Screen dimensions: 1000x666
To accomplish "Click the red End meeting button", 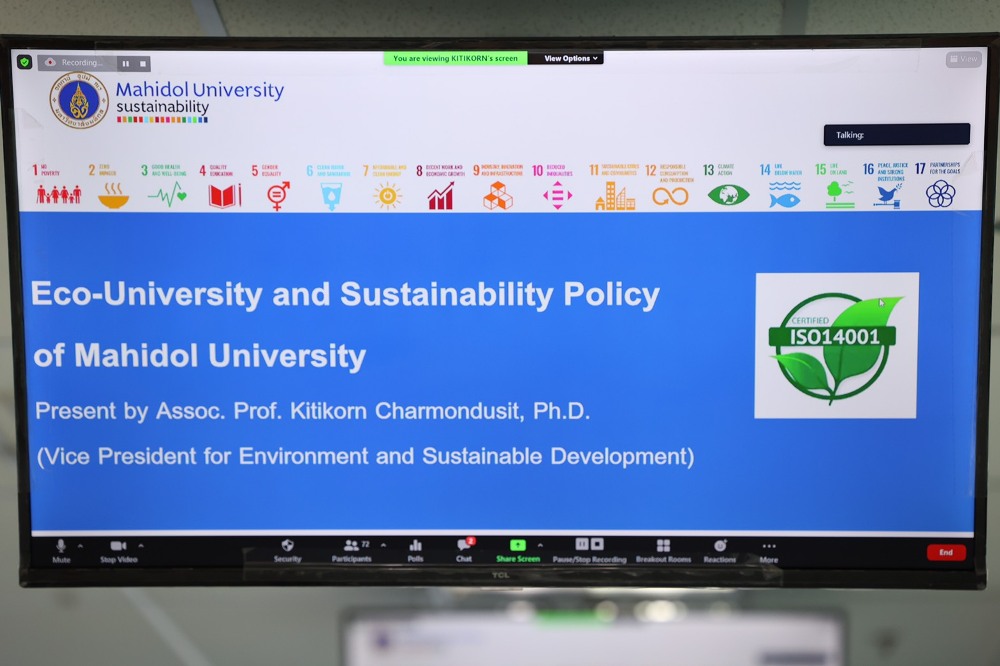I will tap(945, 552).
